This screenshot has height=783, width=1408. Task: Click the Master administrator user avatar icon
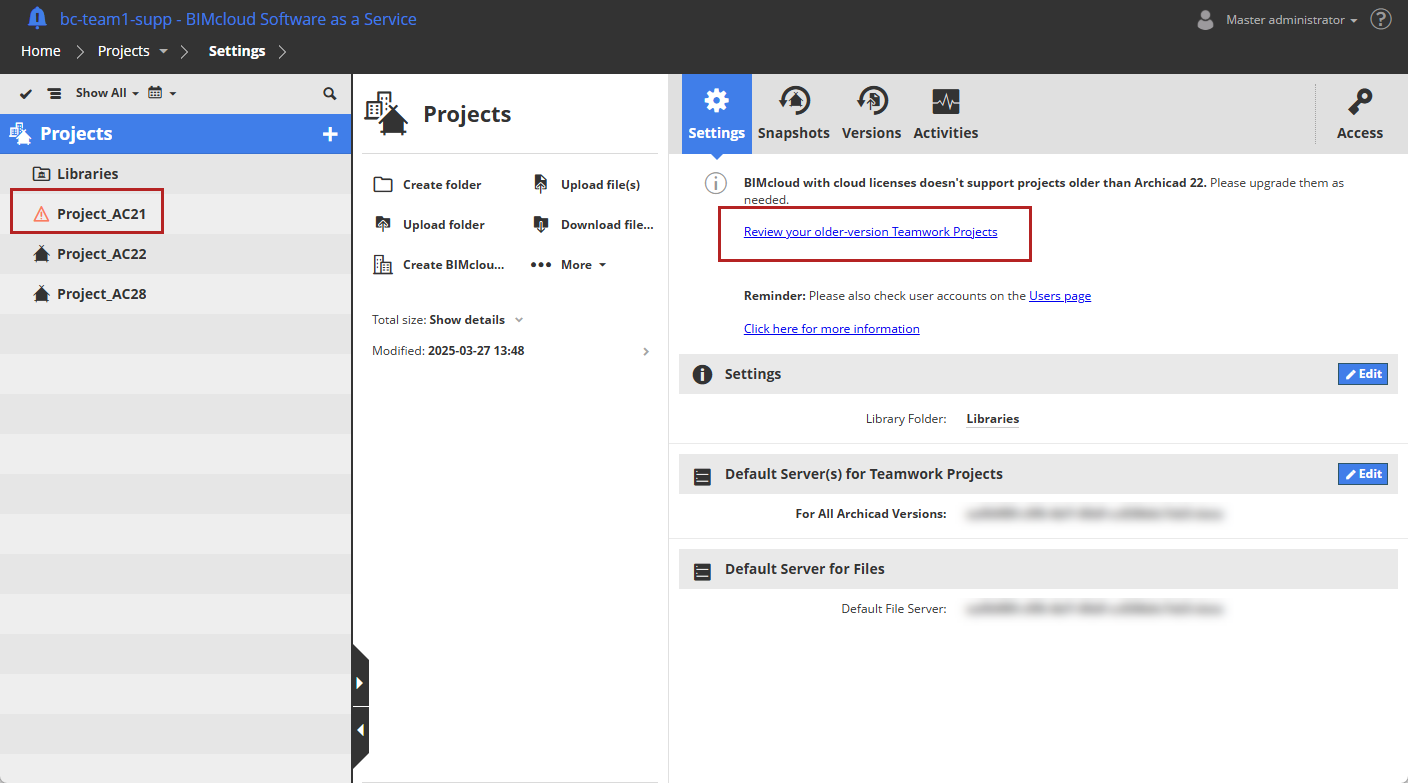click(1205, 19)
